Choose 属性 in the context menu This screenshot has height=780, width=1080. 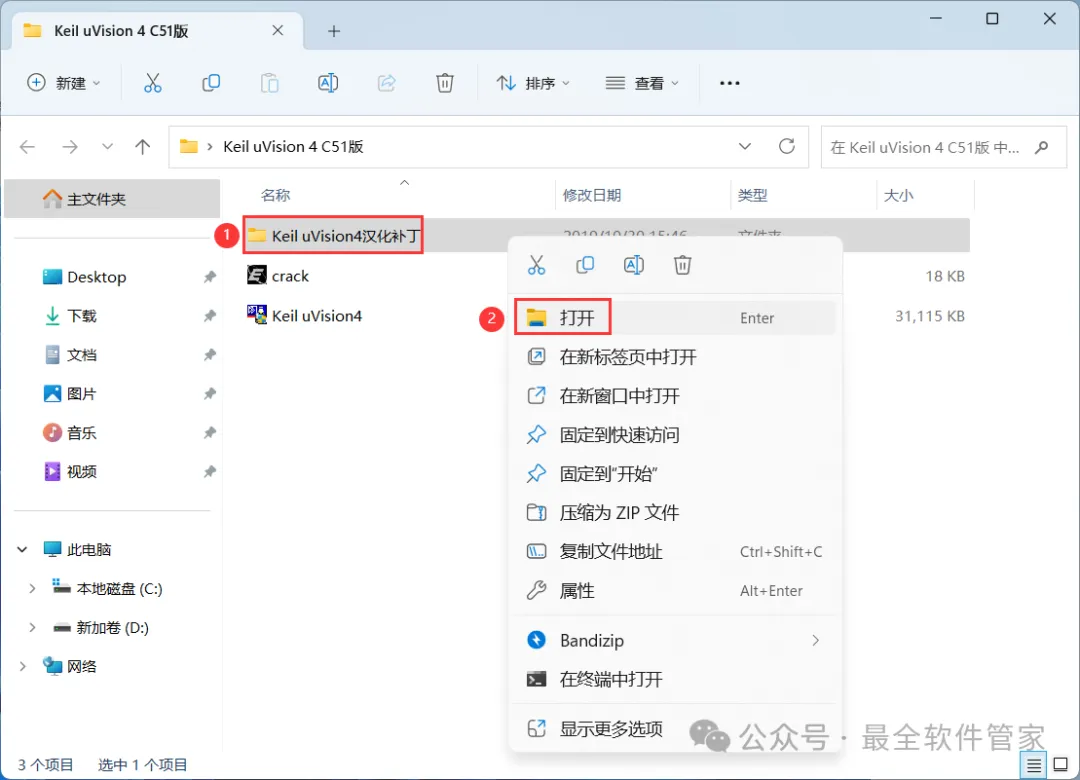click(674, 591)
